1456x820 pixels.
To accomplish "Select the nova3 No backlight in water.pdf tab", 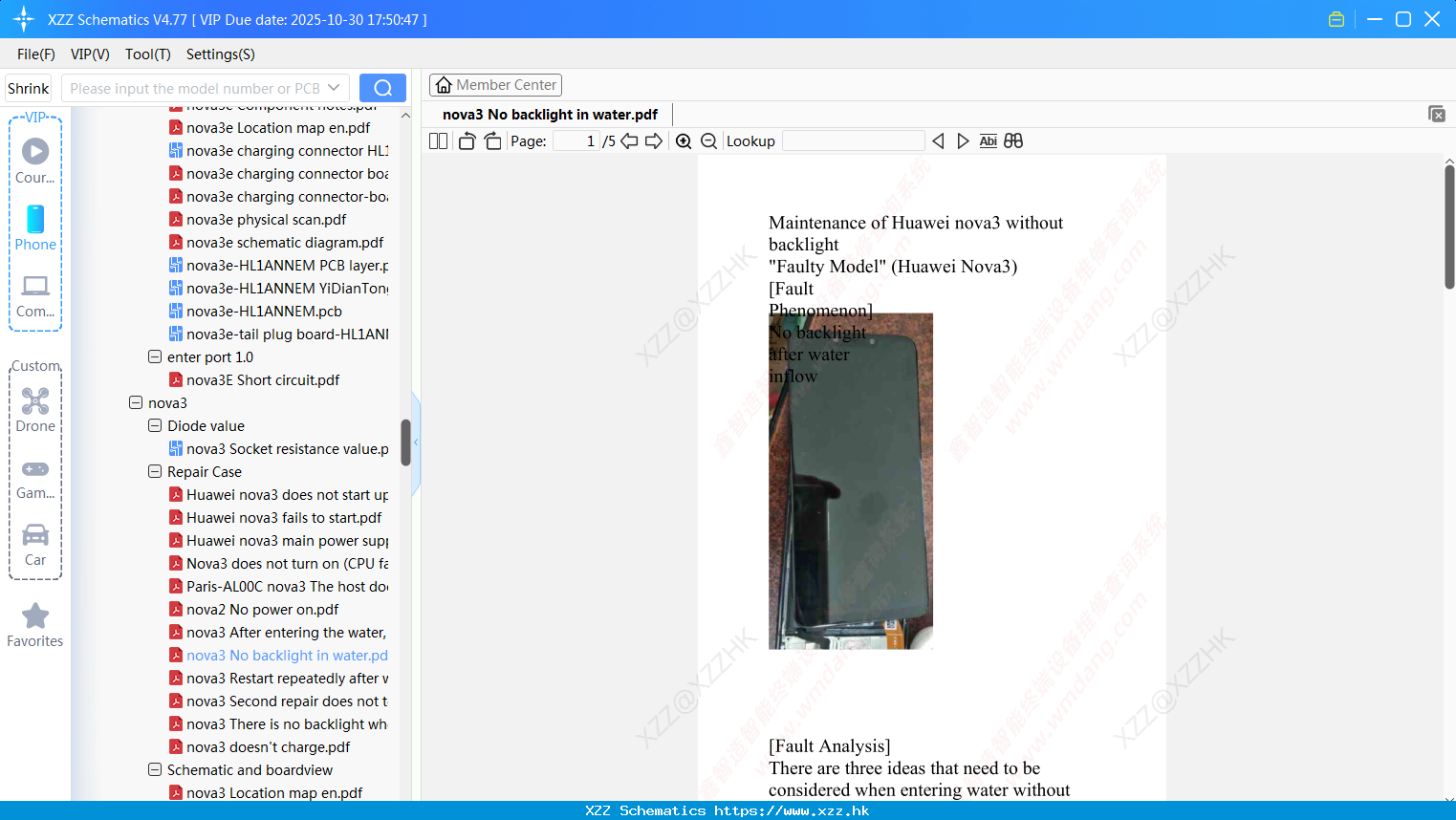I will 550,115.
